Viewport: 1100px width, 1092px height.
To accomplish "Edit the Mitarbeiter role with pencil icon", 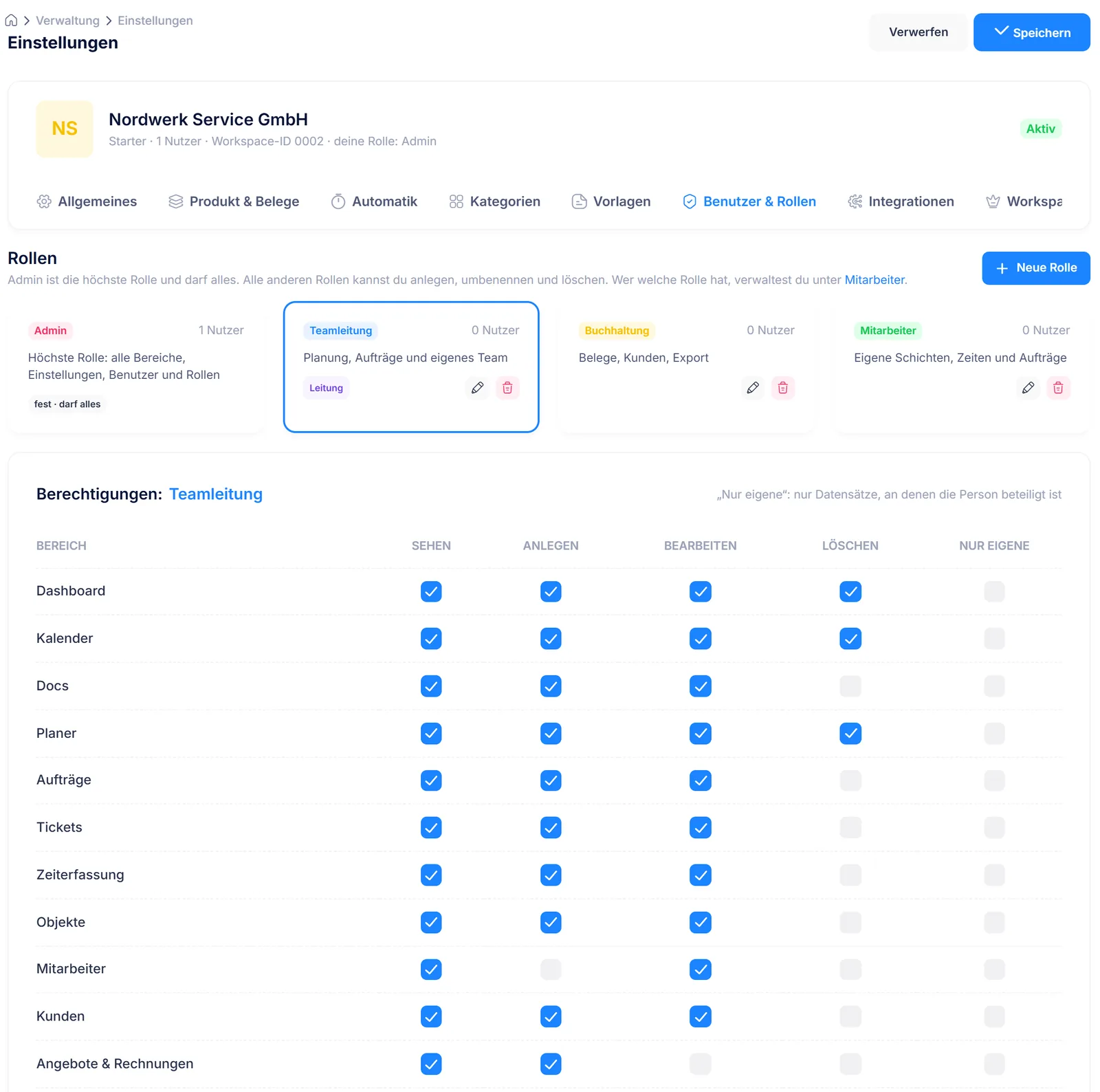I will pos(1028,388).
